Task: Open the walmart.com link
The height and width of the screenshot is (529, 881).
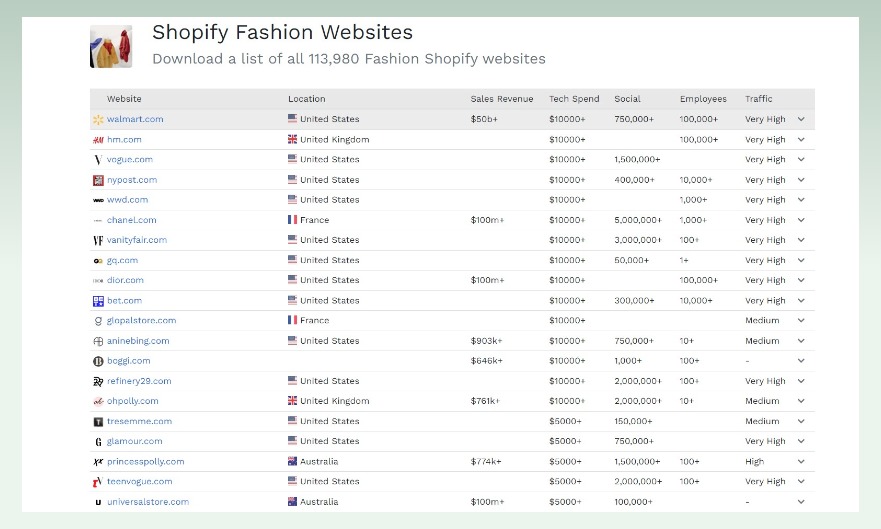Action: (x=135, y=119)
